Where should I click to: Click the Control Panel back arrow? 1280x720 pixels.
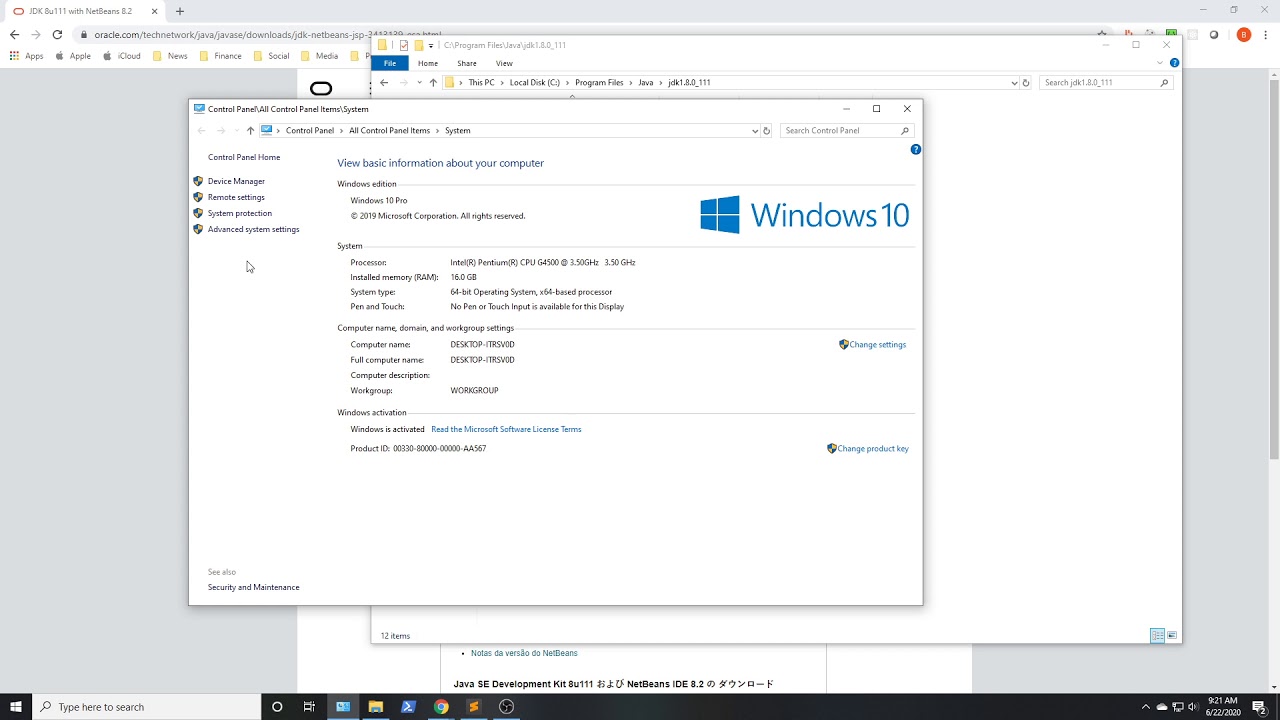[x=201, y=130]
